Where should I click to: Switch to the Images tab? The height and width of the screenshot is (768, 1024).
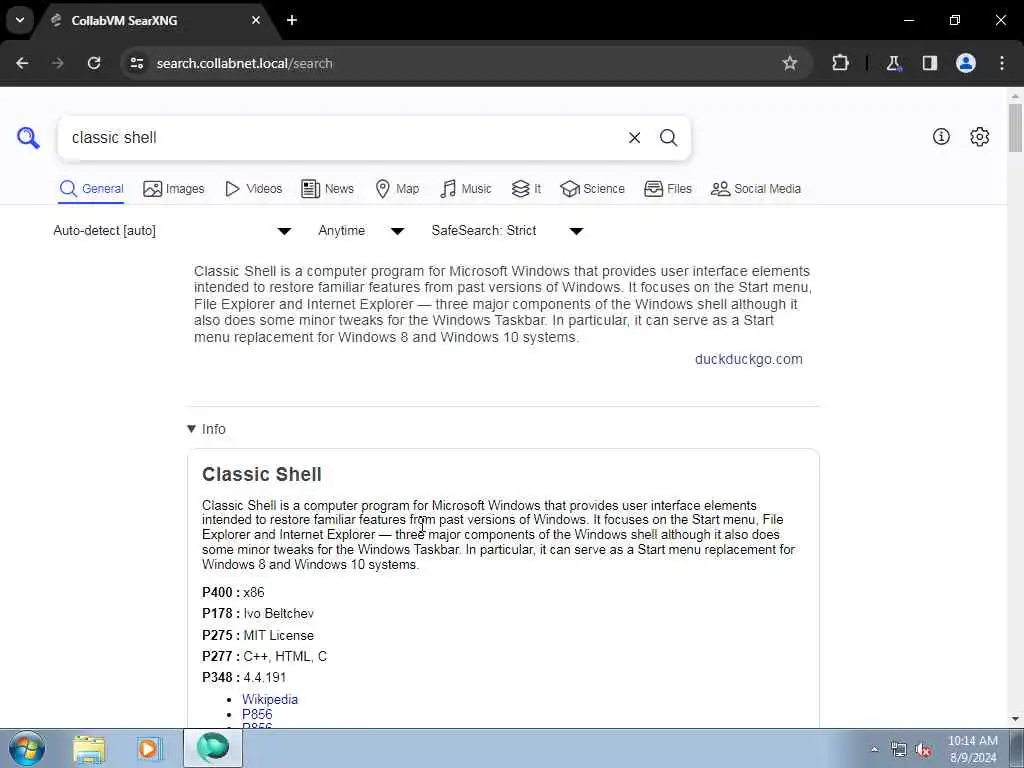174,189
